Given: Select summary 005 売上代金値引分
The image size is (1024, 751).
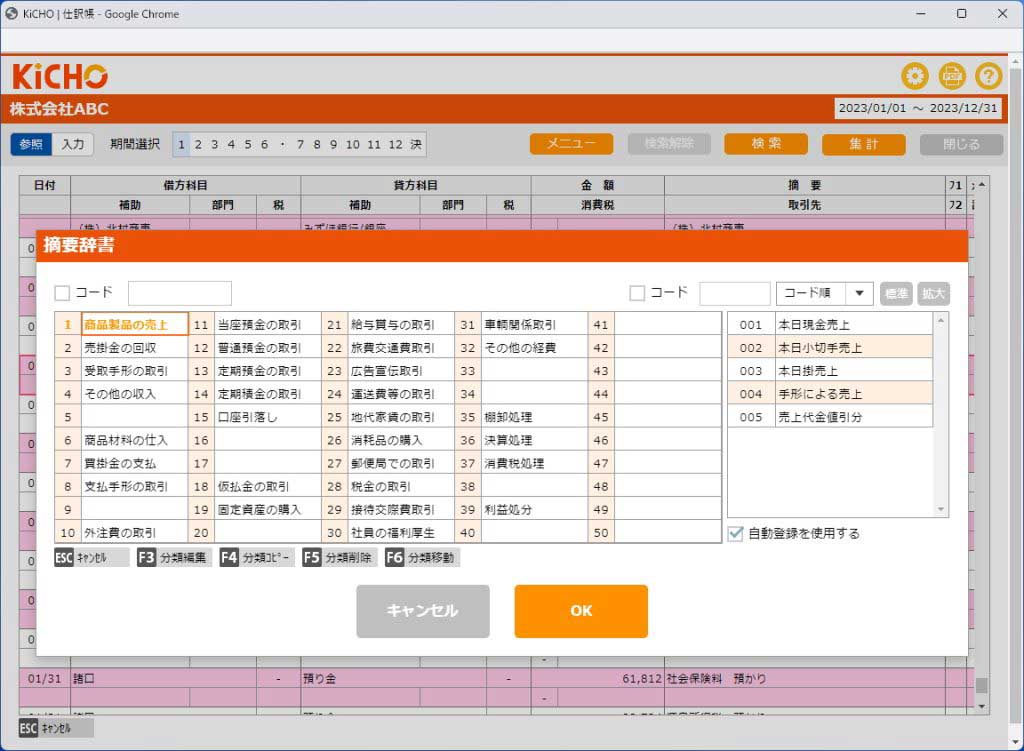Looking at the screenshot, I should pos(830,417).
